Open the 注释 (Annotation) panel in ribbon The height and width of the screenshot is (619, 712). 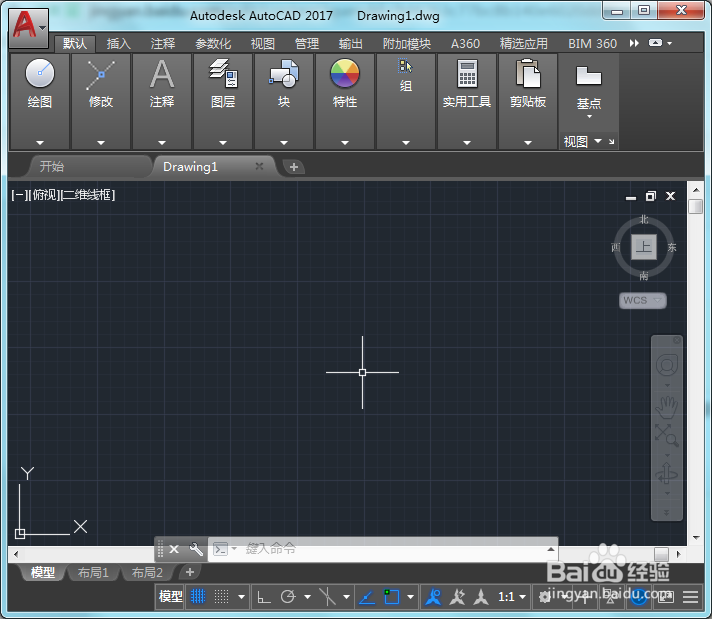click(162, 84)
